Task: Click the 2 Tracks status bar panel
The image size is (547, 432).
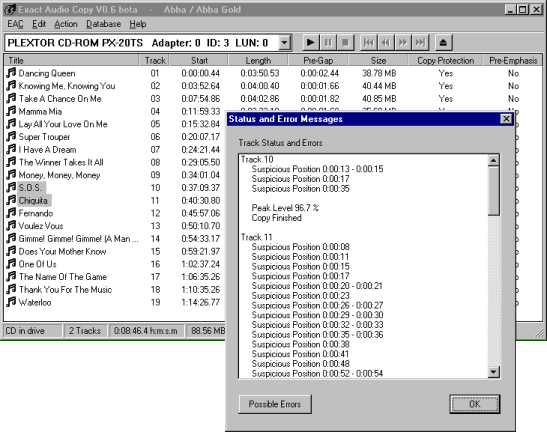Action: pos(85,331)
